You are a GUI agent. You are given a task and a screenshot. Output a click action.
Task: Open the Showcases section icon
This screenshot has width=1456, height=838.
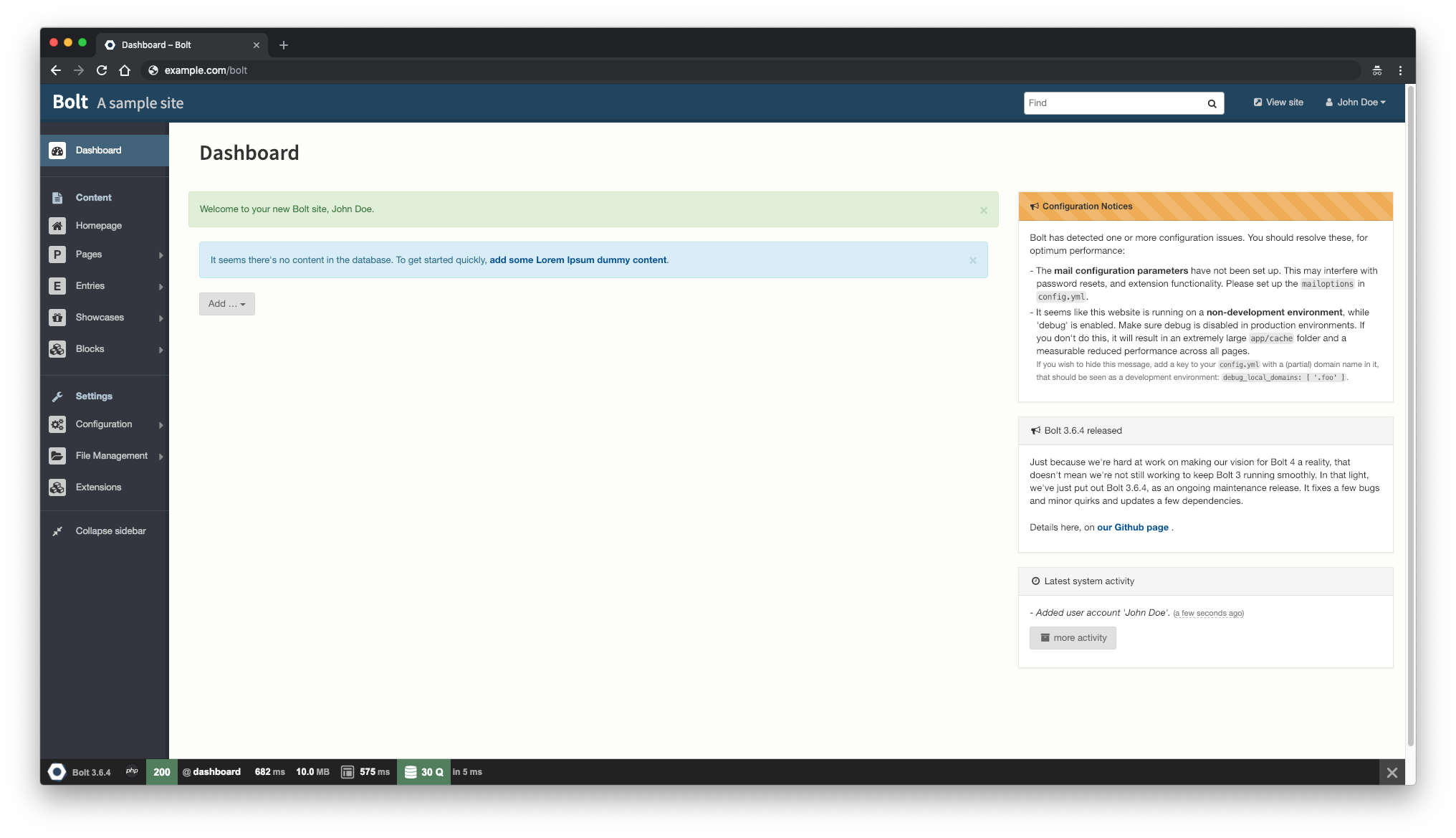(x=57, y=318)
